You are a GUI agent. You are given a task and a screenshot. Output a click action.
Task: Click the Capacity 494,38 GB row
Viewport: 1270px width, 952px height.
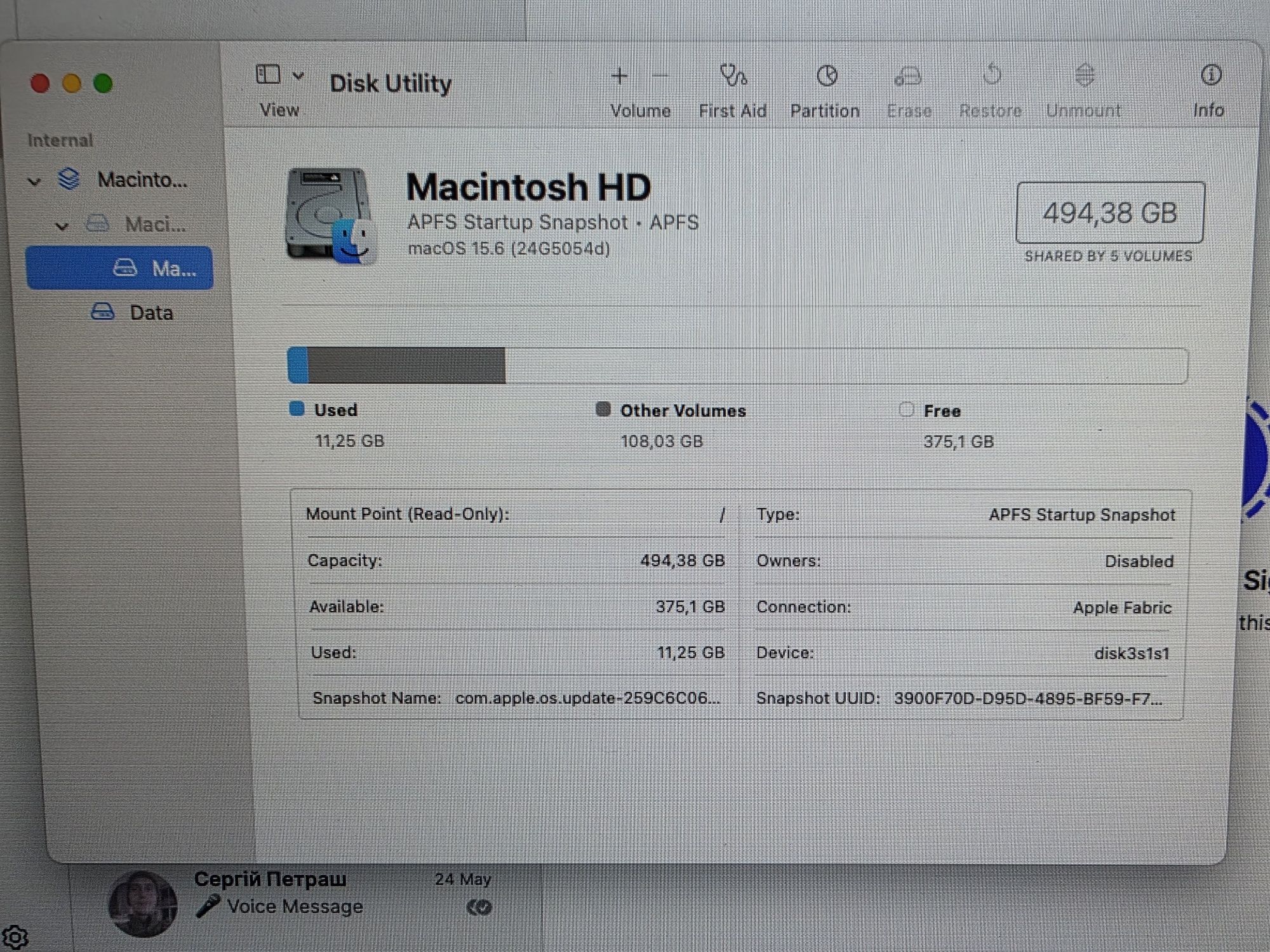pos(516,560)
